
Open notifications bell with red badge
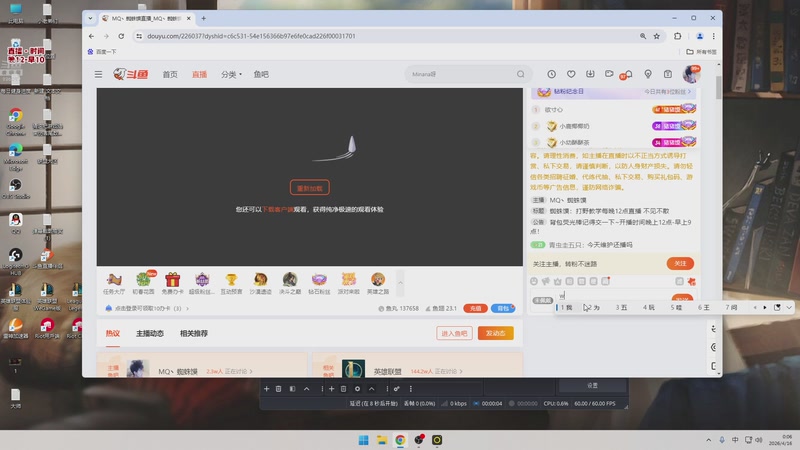628,74
